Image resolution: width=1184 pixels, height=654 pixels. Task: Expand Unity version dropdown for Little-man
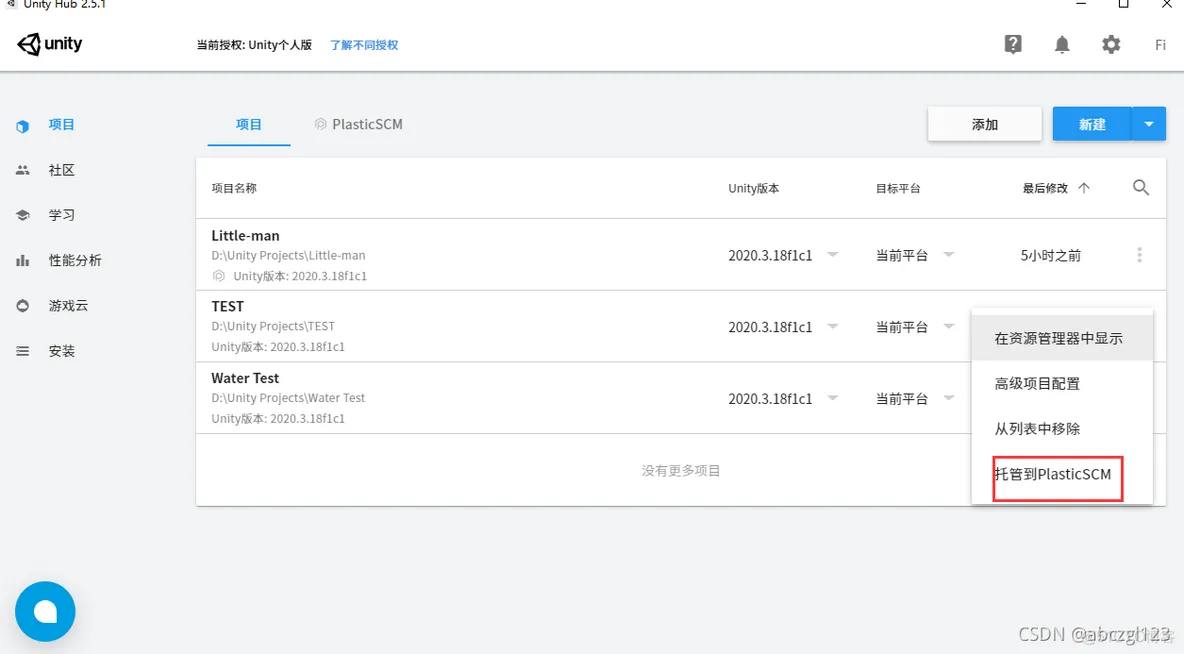[832, 255]
